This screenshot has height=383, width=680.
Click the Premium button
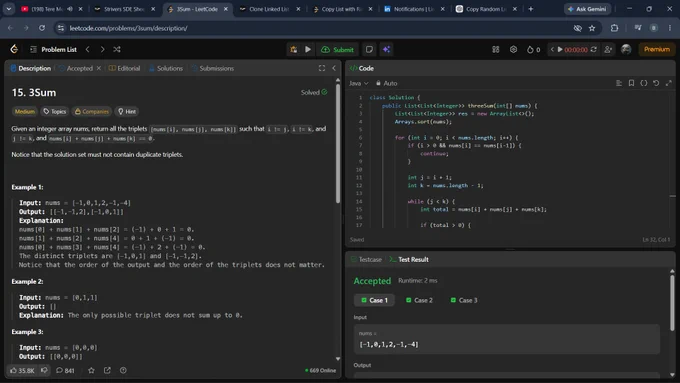(x=657, y=49)
